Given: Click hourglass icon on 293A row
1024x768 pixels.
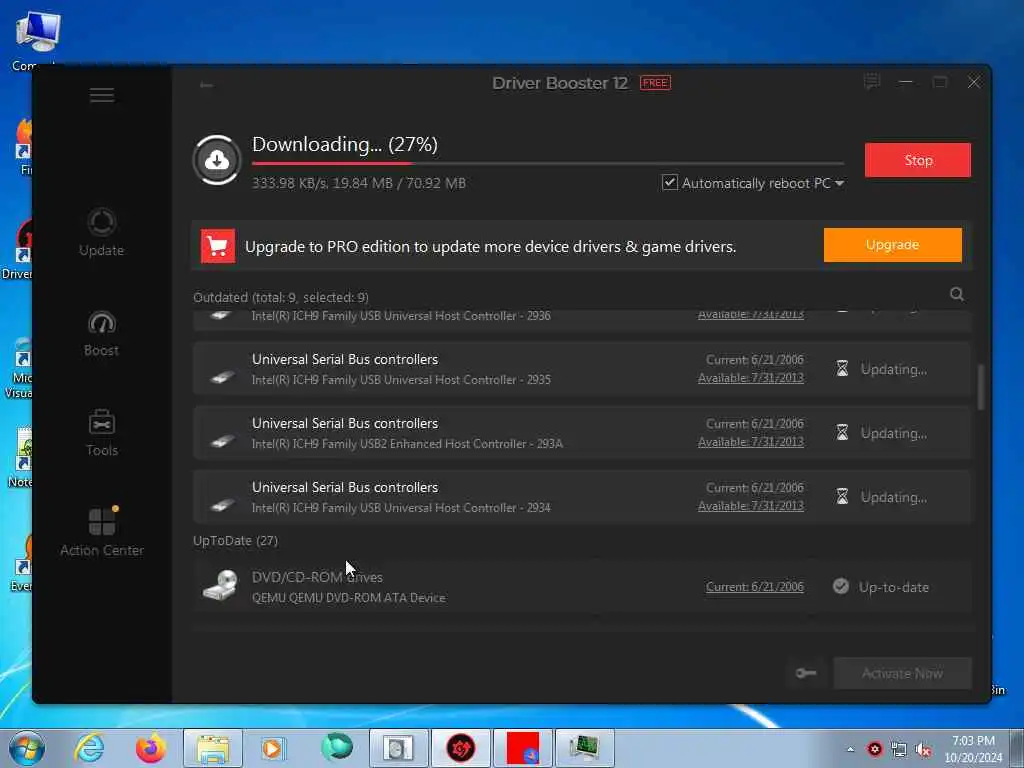Looking at the screenshot, I should click(842, 433).
